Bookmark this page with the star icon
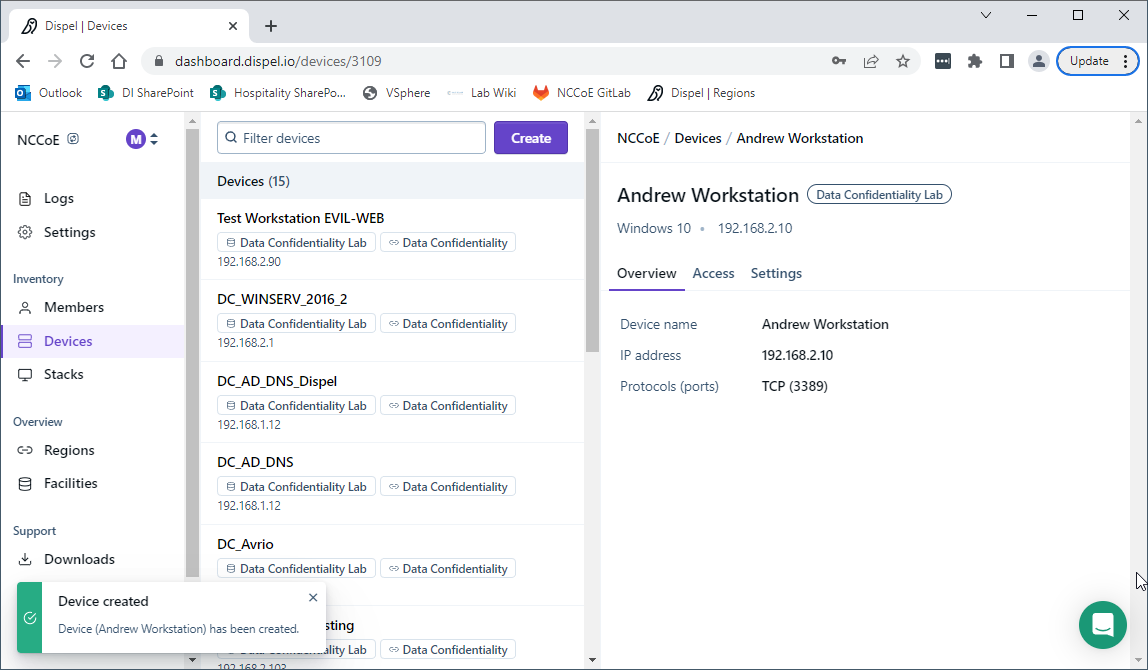Image resolution: width=1148 pixels, height=670 pixels. (903, 61)
